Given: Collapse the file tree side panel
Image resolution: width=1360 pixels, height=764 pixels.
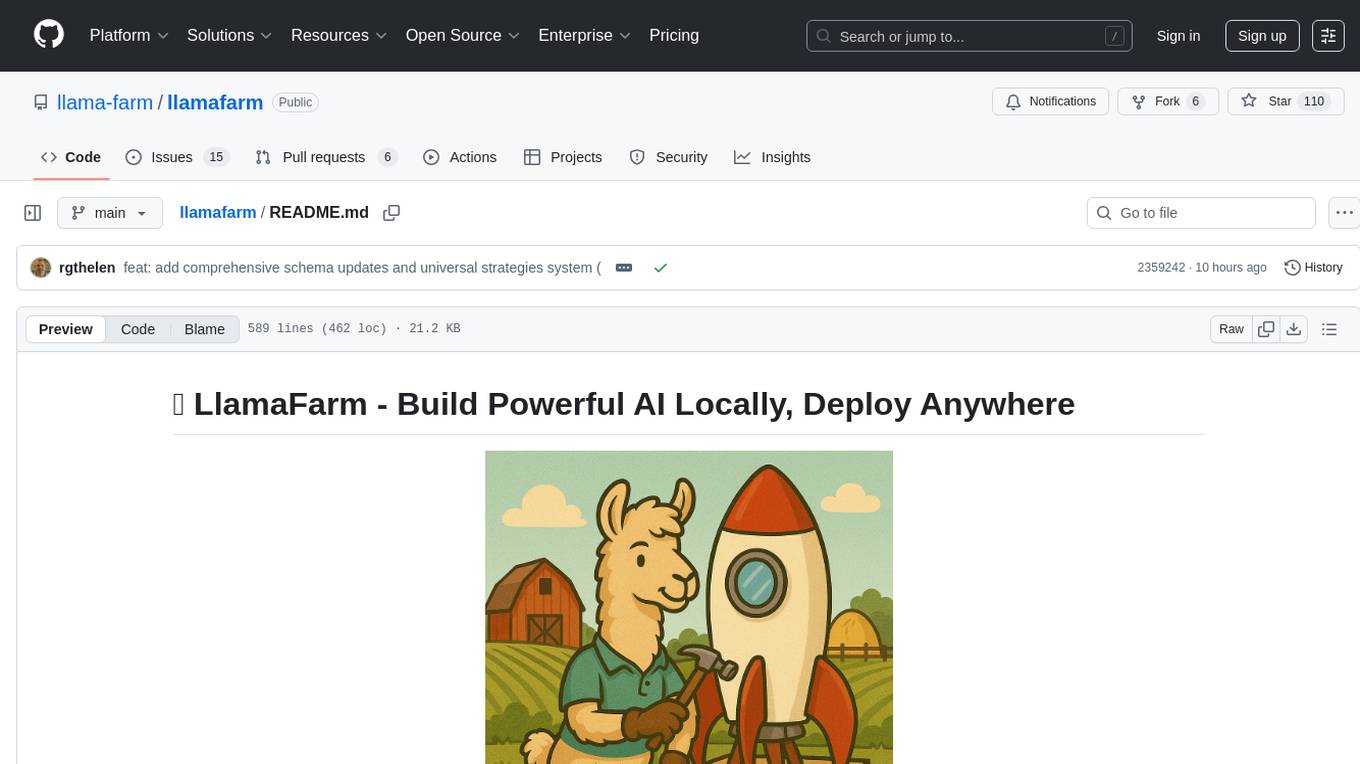Looking at the screenshot, I should point(33,213).
